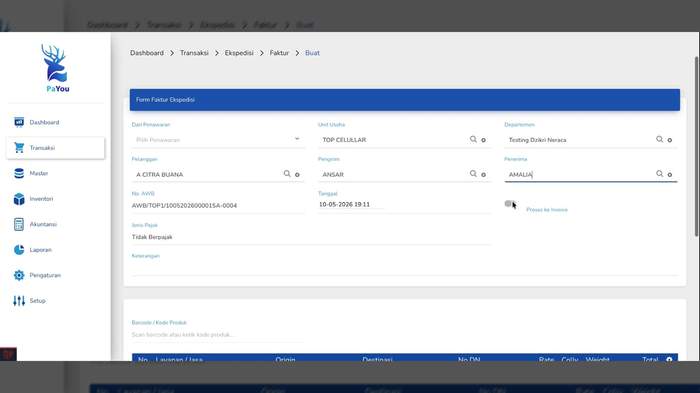Click the Pengaturan gear icon
The image size is (700, 393).
click(19, 275)
